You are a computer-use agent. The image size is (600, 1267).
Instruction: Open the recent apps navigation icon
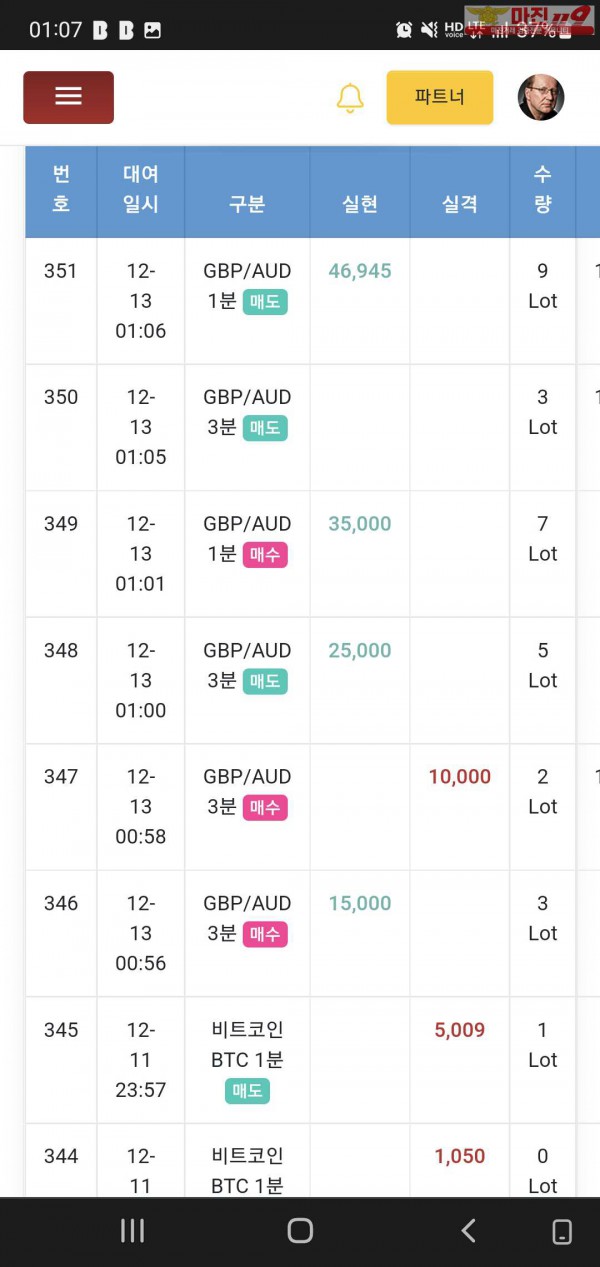tap(132, 1231)
